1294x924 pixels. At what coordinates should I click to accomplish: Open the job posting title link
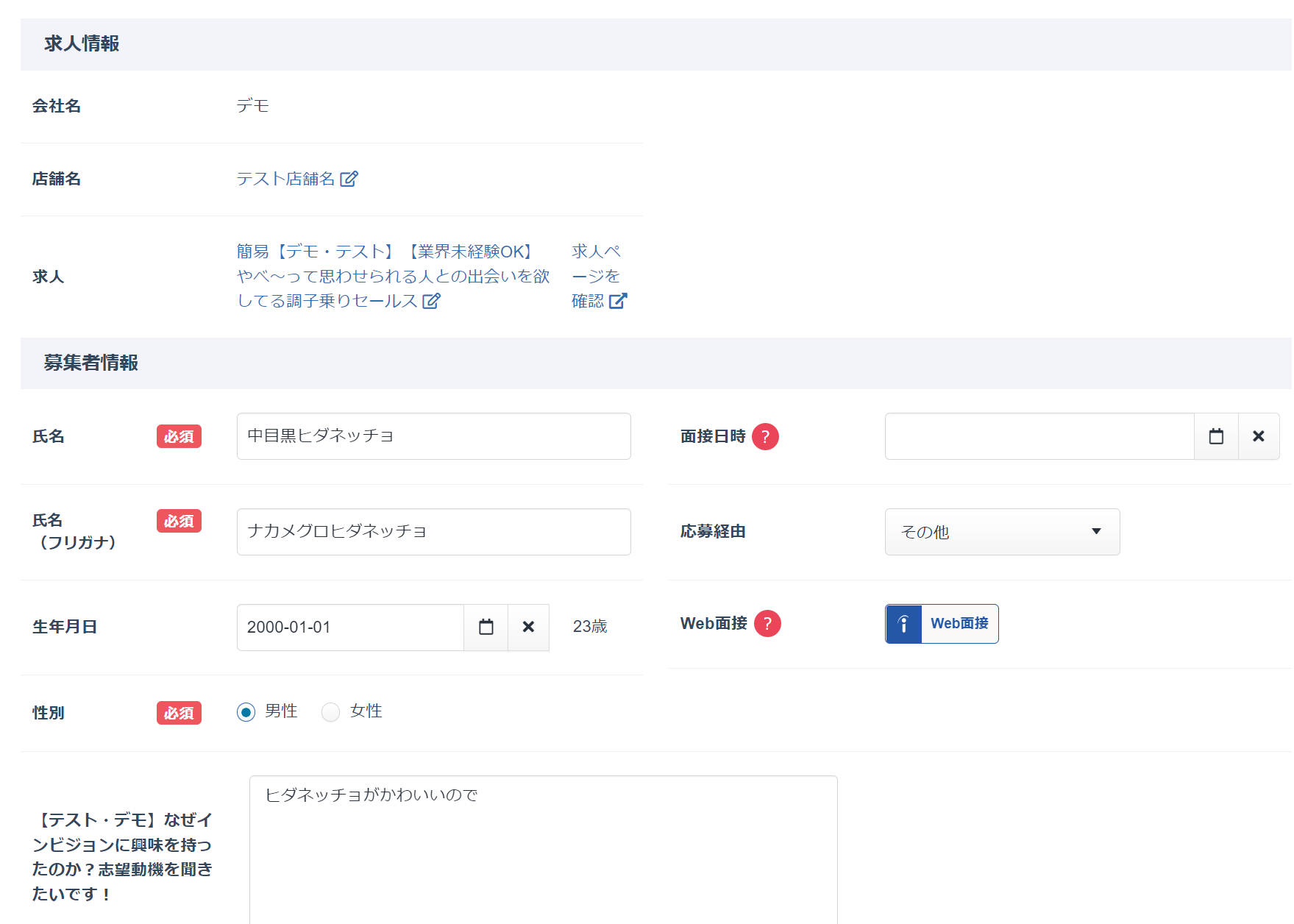tap(392, 276)
